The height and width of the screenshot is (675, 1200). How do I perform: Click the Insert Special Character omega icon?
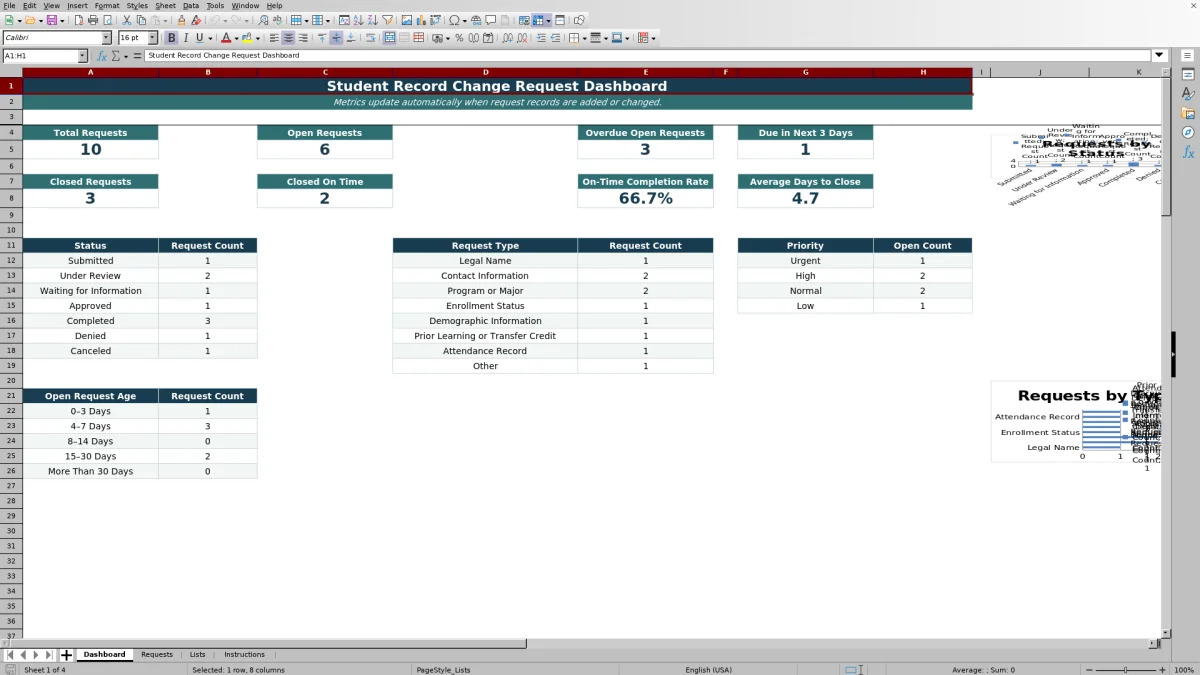point(454,20)
